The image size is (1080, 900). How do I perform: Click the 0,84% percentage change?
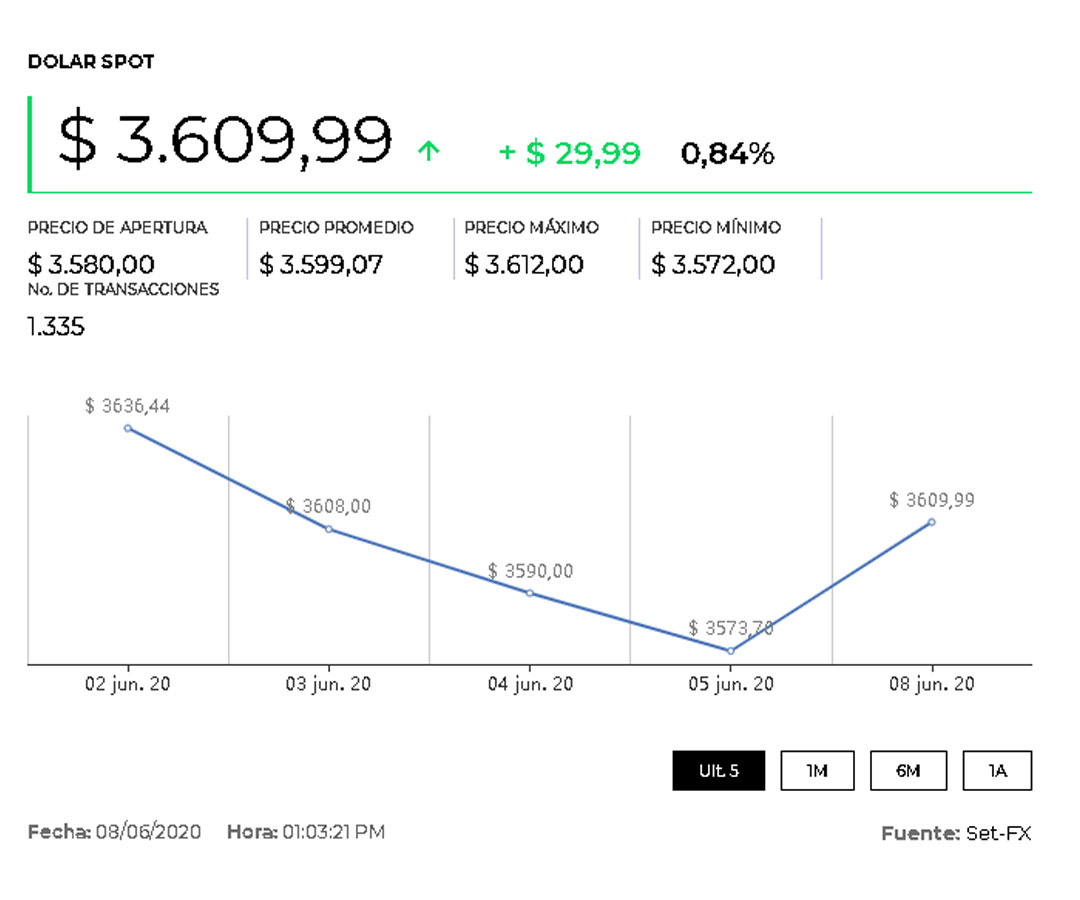(x=728, y=153)
